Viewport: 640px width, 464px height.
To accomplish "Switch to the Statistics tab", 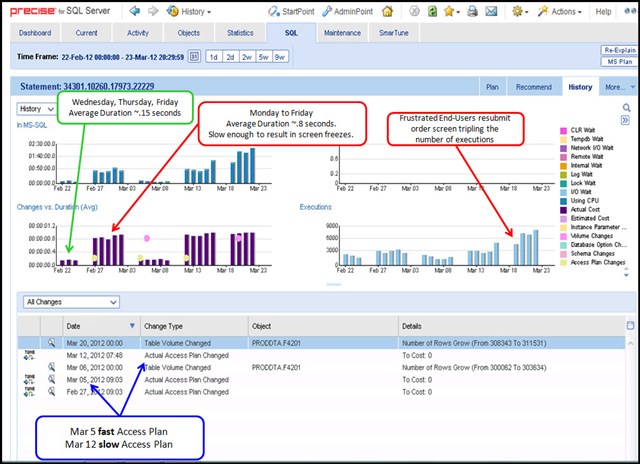I will coord(240,33).
